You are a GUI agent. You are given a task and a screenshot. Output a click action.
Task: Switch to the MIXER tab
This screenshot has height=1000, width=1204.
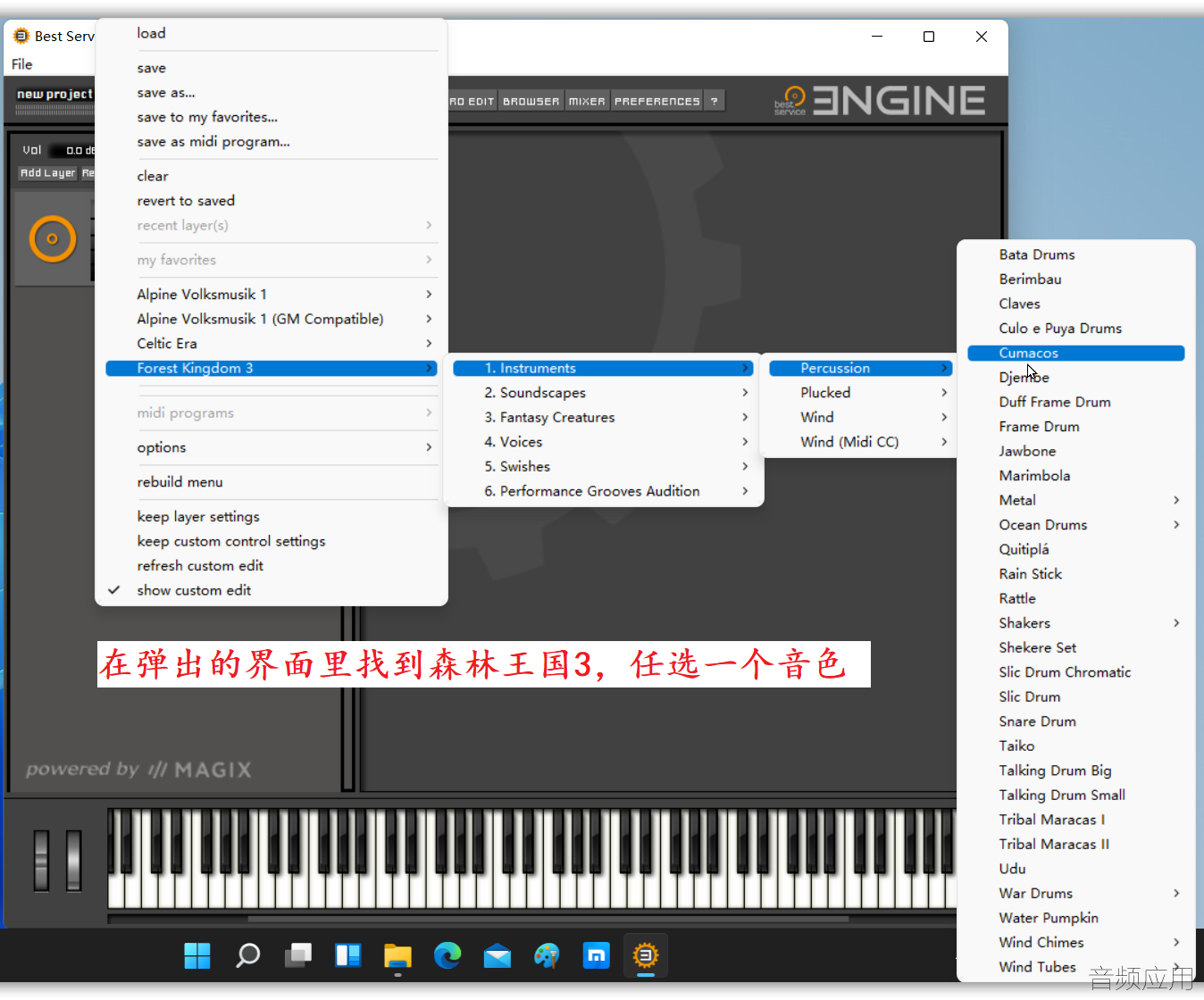pyautogui.click(x=587, y=101)
